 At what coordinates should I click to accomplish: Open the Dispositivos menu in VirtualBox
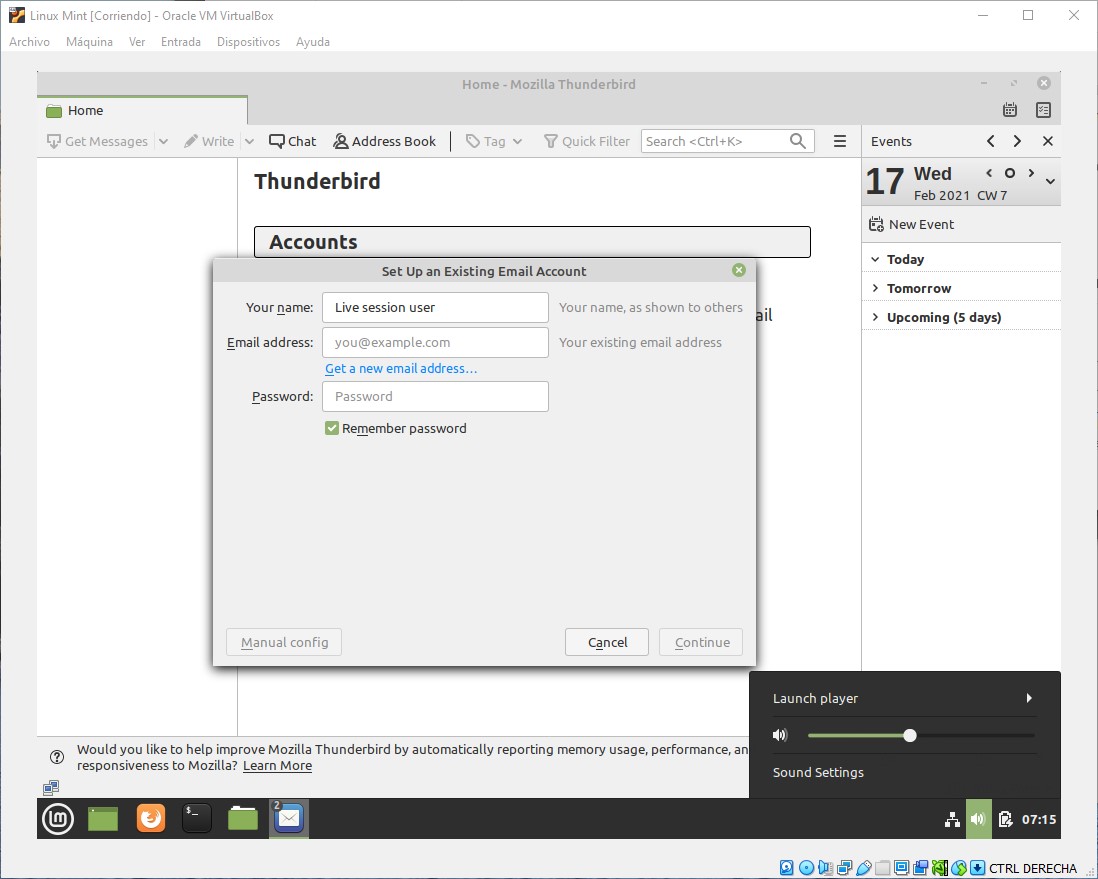tap(248, 42)
